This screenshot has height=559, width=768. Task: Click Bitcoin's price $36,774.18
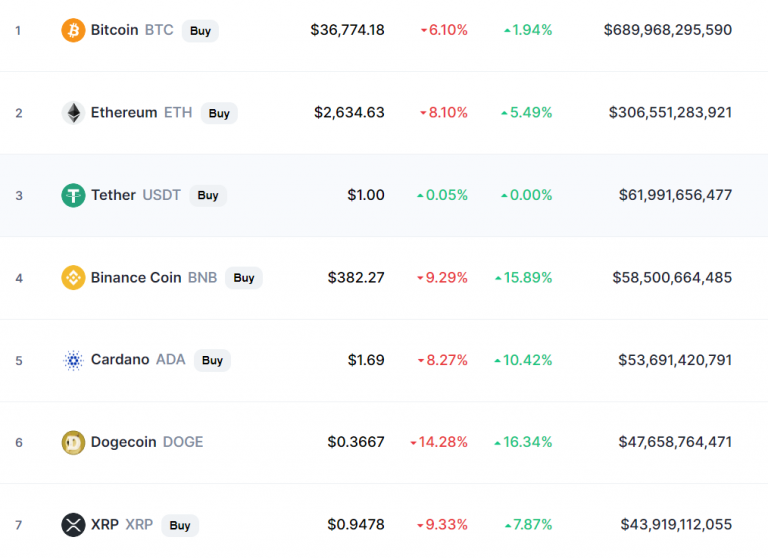347,30
